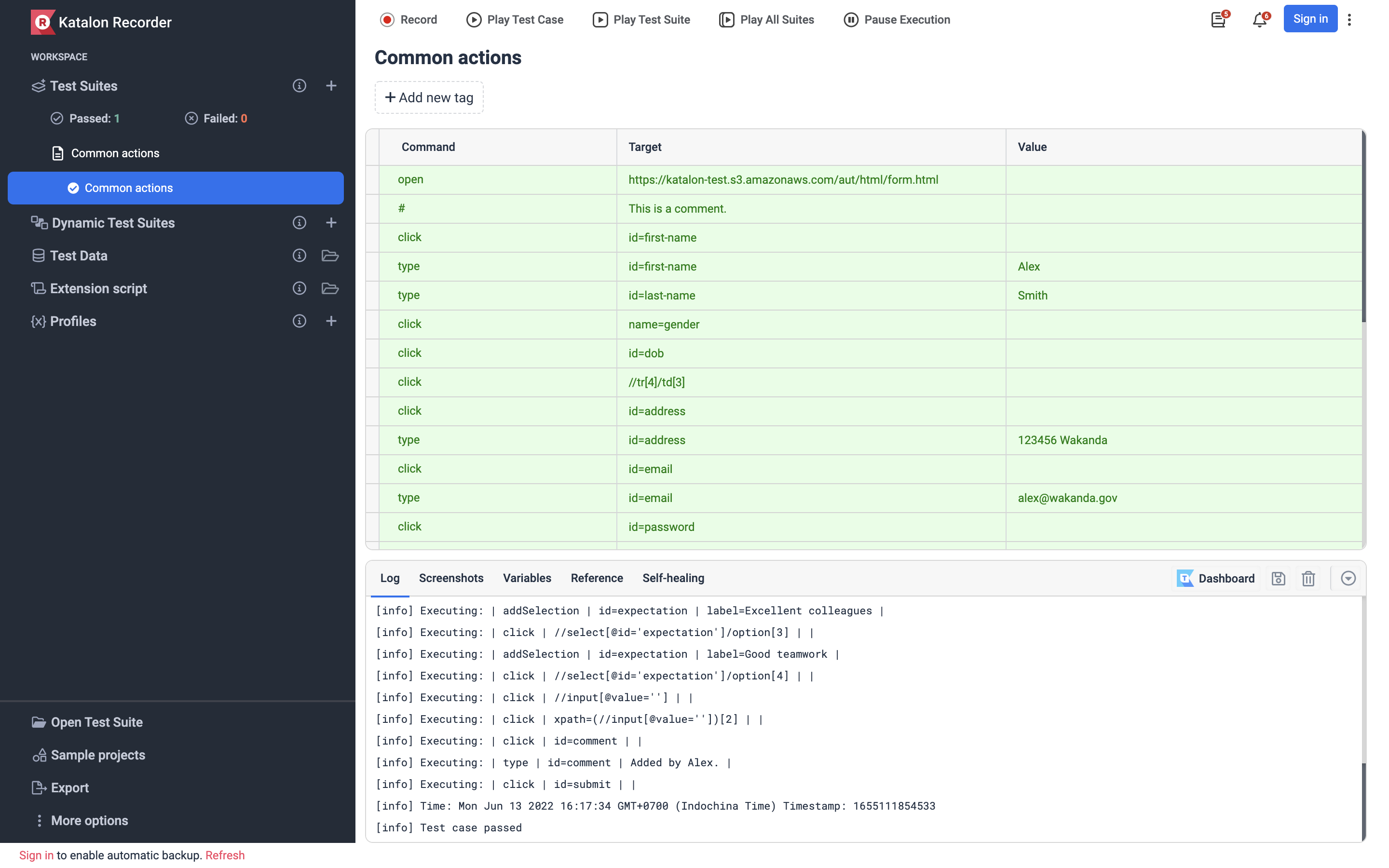Delete the log contents

(1308, 578)
